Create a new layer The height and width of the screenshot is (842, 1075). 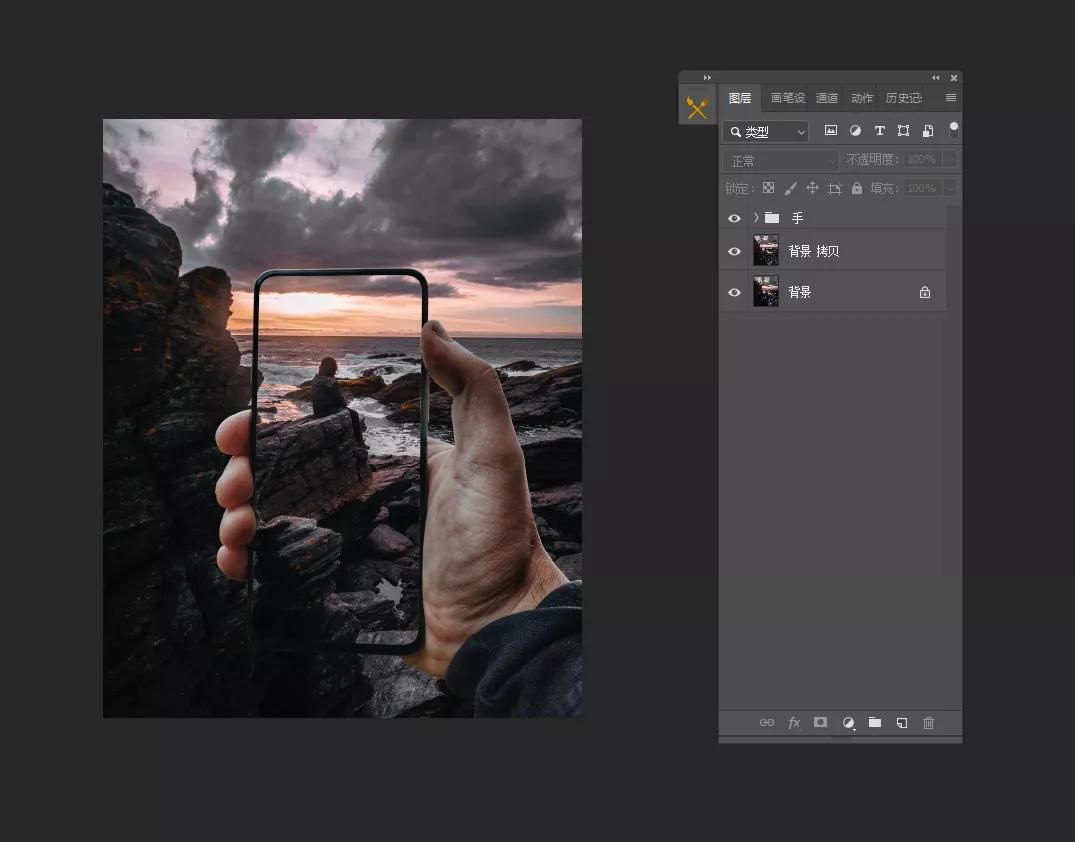[x=901, y=722]
